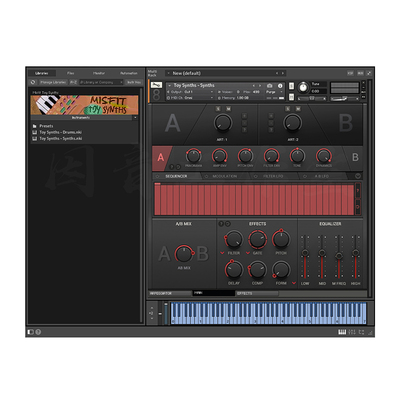Select the B layer button
400x400 pixels.
click(x=355, y=157)
